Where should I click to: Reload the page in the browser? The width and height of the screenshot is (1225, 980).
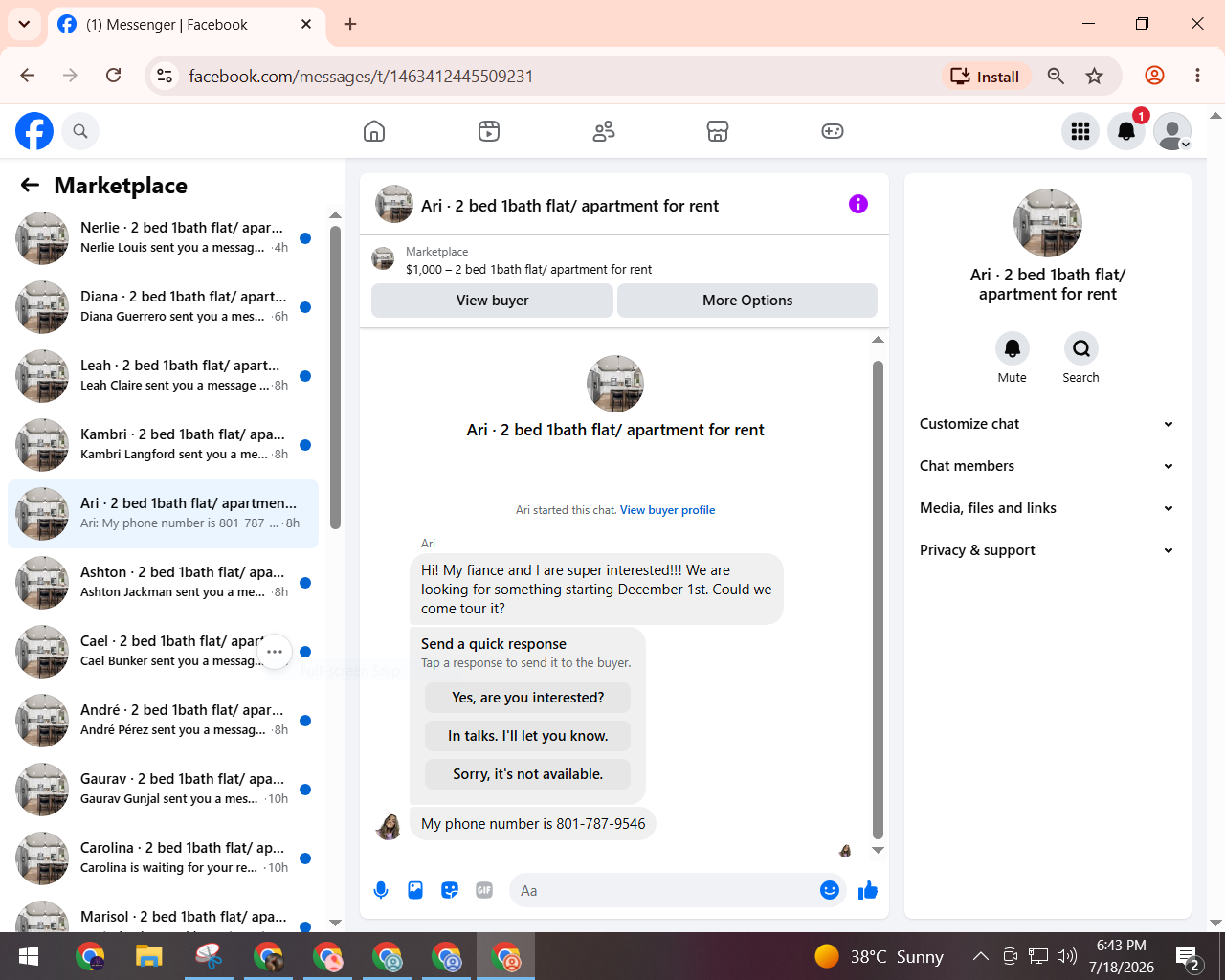pos(113,76)
